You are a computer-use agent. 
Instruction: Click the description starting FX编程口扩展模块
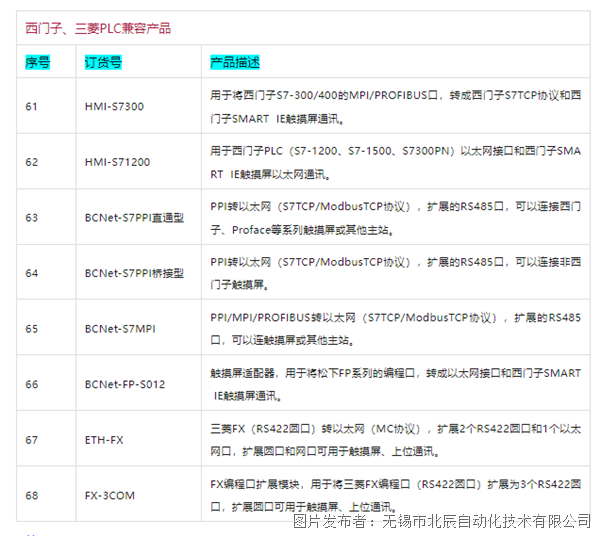click(x=395, y=495)
